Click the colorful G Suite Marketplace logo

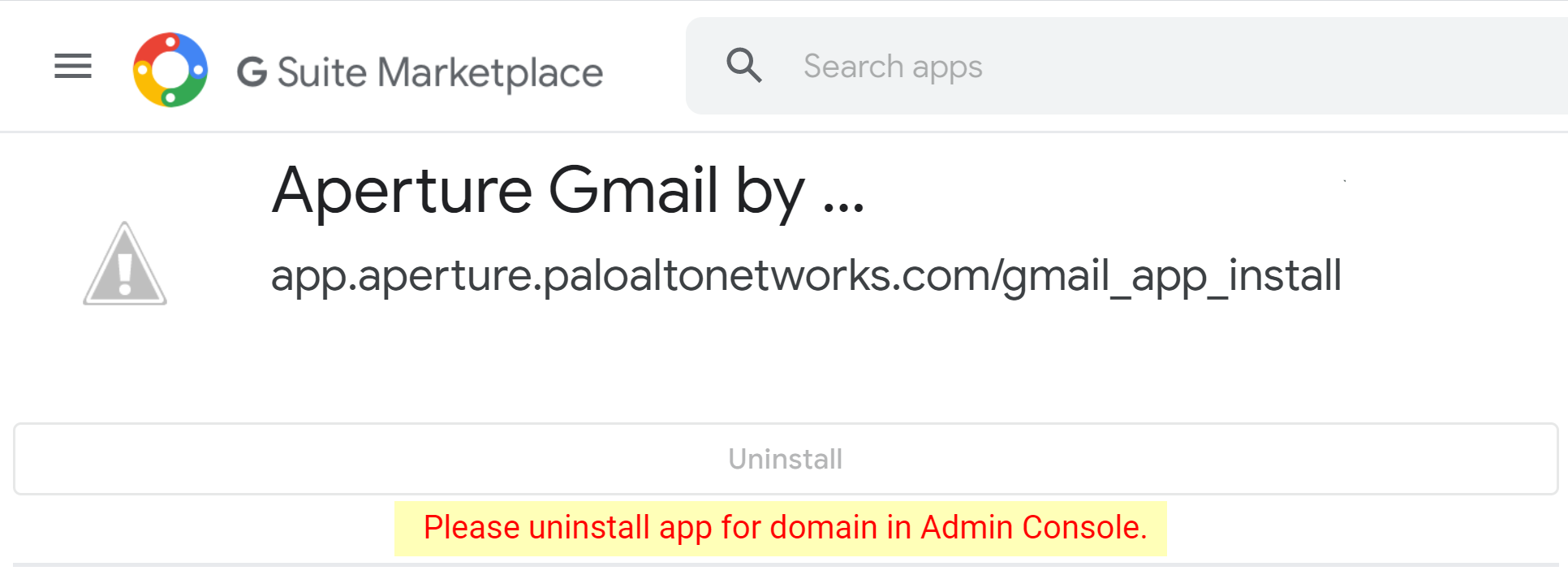pos(170,70)
